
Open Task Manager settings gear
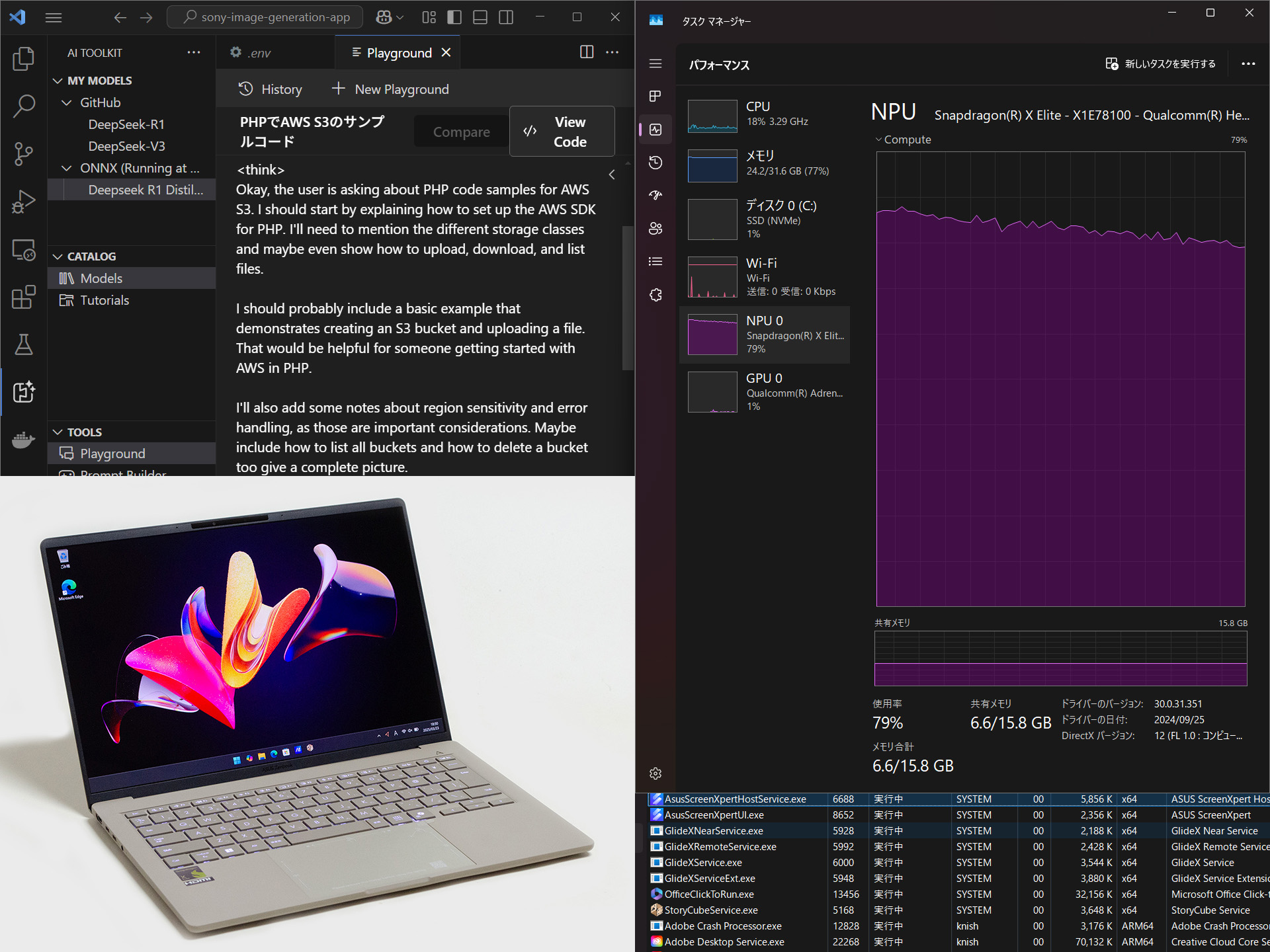point(655,773)
